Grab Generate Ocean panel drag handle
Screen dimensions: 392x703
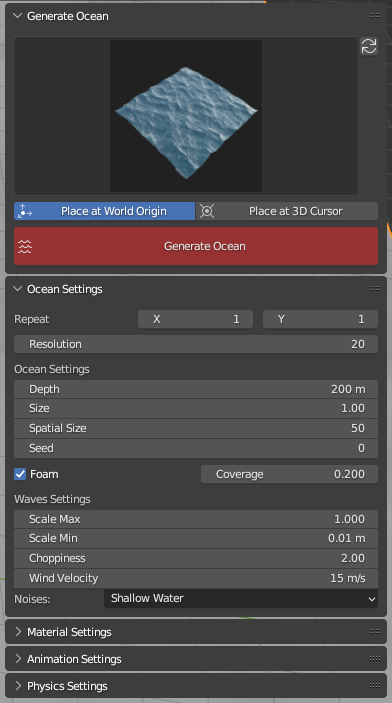[375, 16]
